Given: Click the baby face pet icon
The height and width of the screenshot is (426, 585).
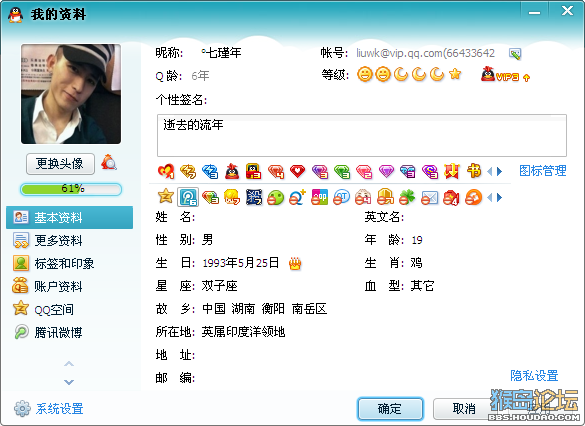Looking at the screenshot, I should pyautogui.click(x=363, y=197).
